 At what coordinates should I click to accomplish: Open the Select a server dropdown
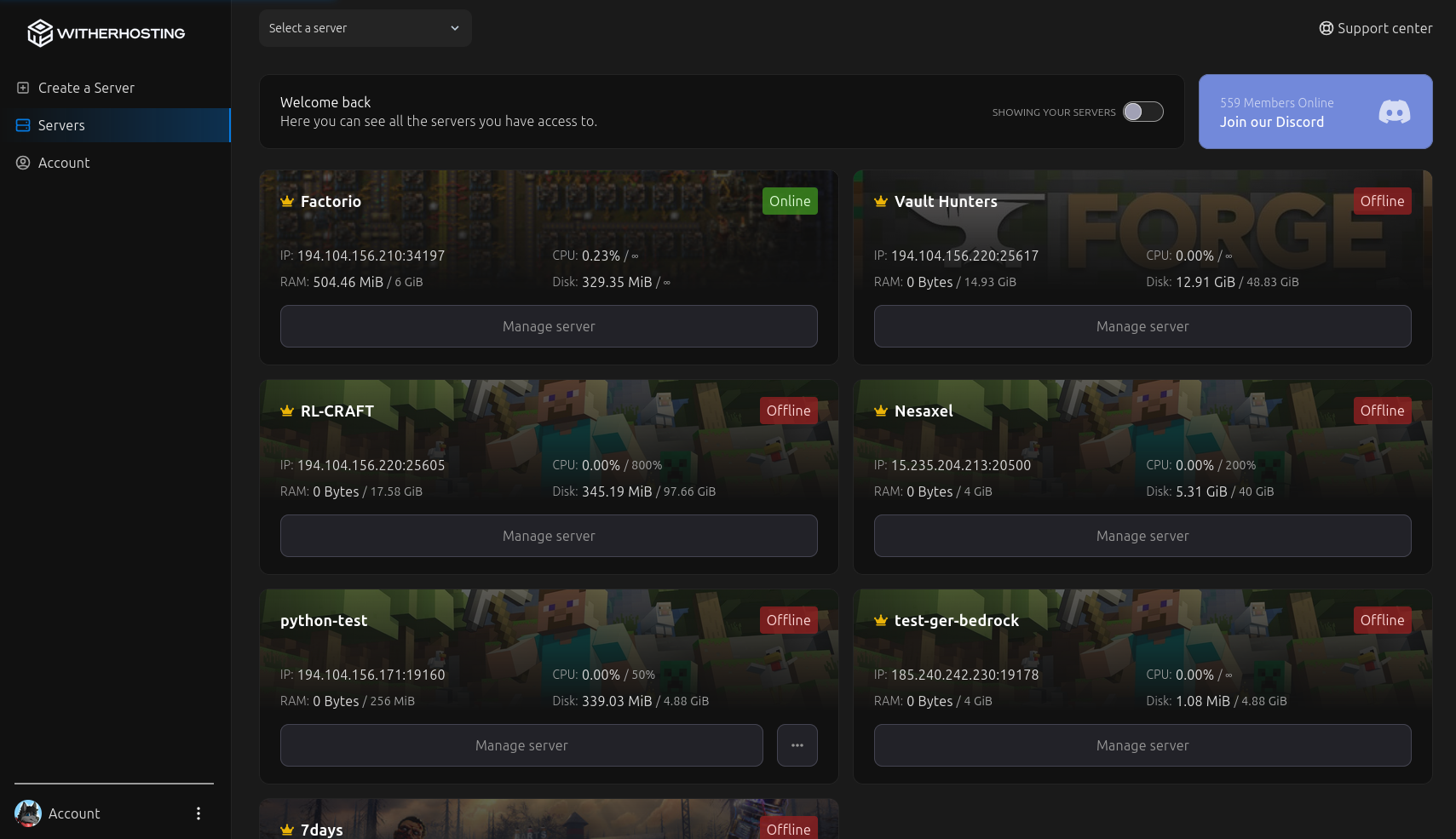tap(365, 28)
